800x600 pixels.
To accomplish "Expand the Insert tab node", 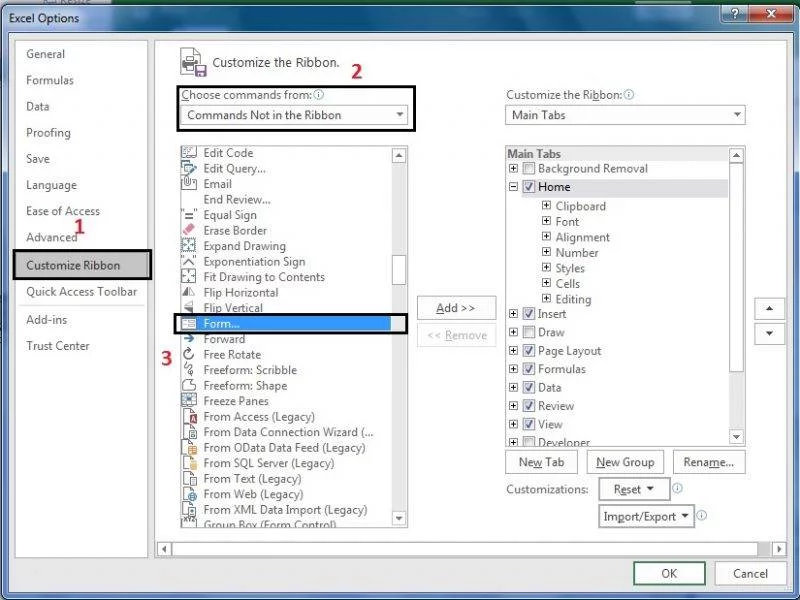I will (513, 314).
